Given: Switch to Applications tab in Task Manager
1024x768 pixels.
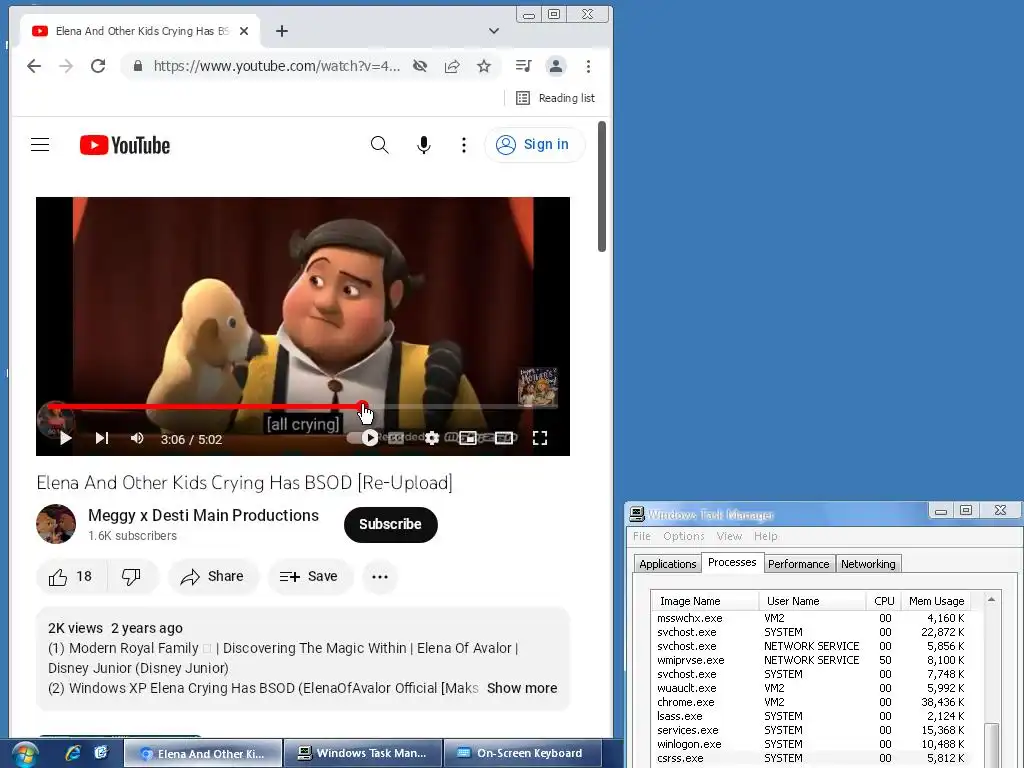Looking at the screenshot, I should coord(667,564).
